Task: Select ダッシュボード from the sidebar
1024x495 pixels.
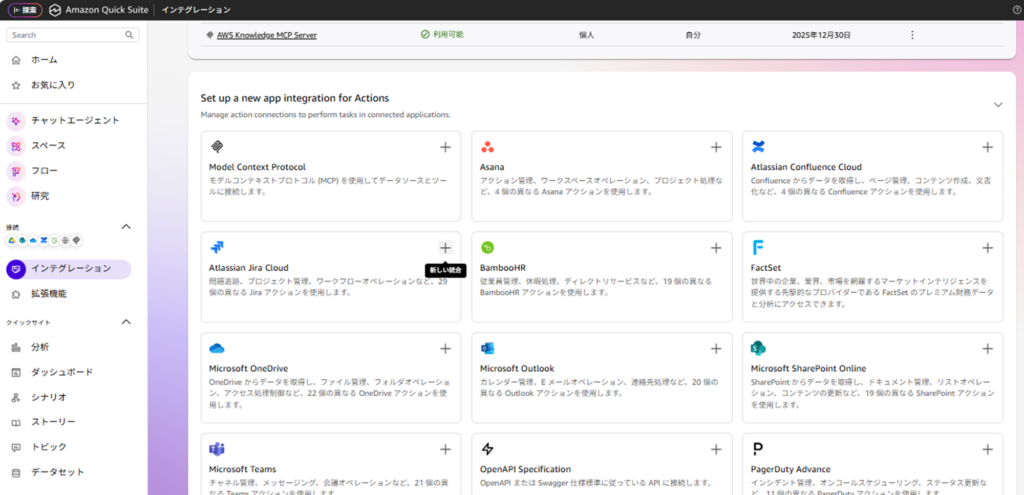Action: point(62,372)
